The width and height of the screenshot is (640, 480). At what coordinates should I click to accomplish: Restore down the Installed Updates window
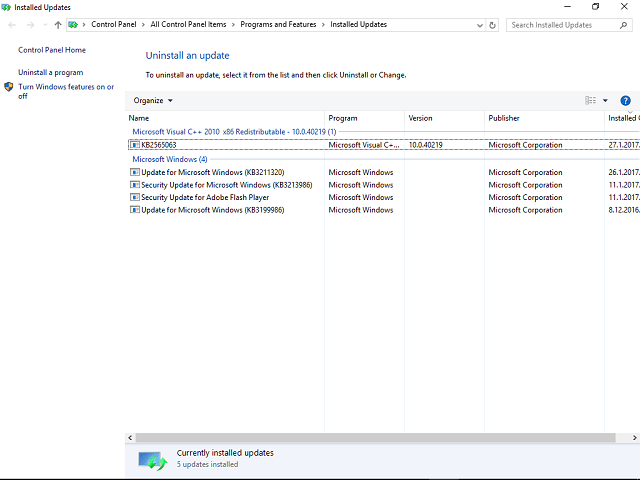tap(596, 7)
